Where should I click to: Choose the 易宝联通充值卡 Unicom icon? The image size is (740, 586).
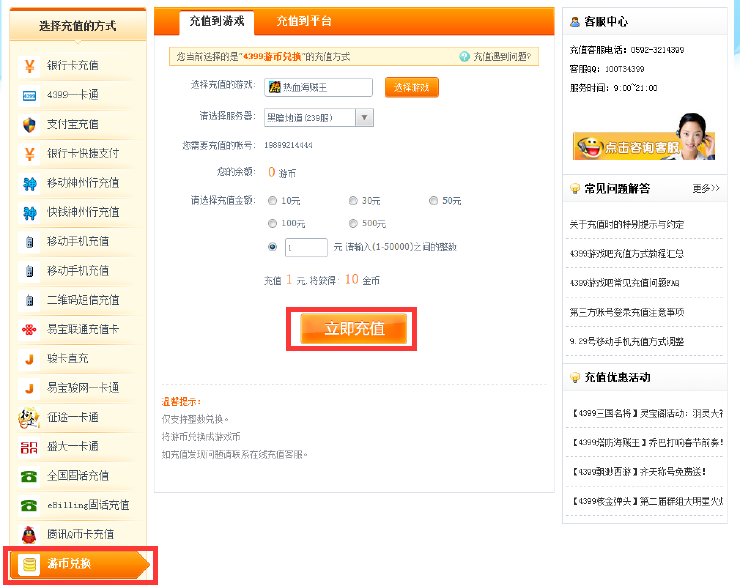click(29, 329)
